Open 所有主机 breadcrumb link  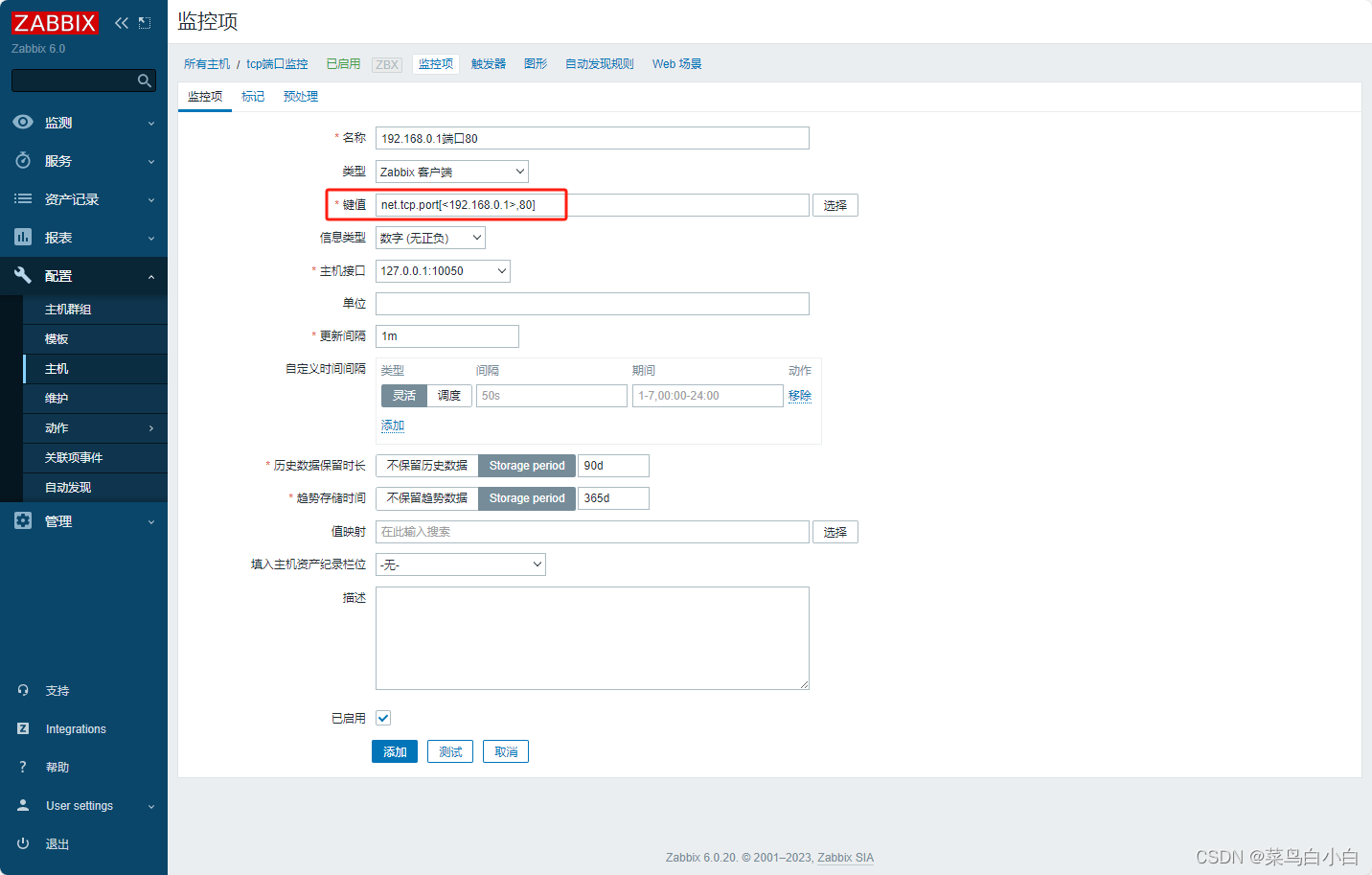coord(207,64)
